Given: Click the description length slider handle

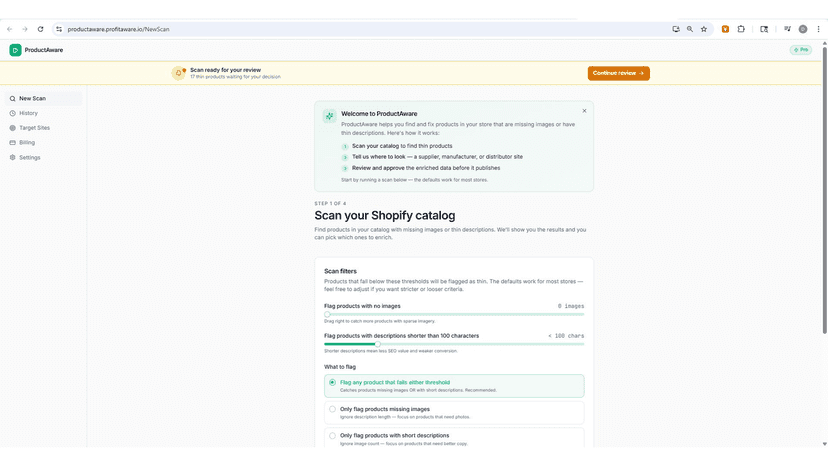Looking at the screenshot, I should (378, 344).
